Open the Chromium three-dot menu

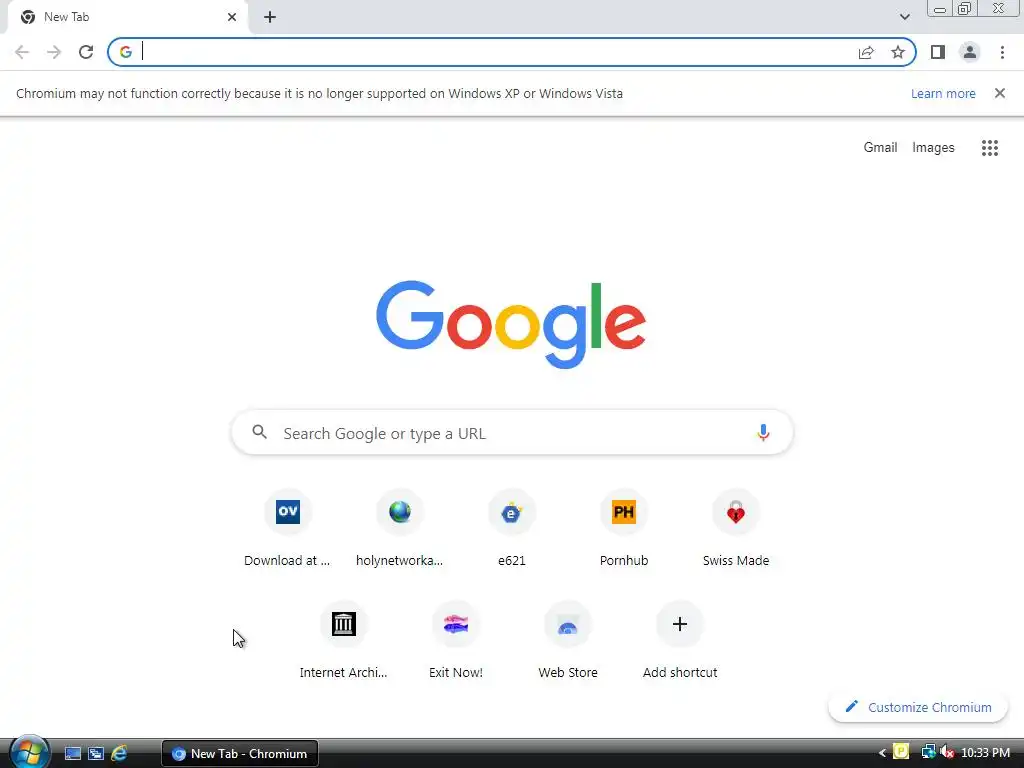(x=1002, y=52)
